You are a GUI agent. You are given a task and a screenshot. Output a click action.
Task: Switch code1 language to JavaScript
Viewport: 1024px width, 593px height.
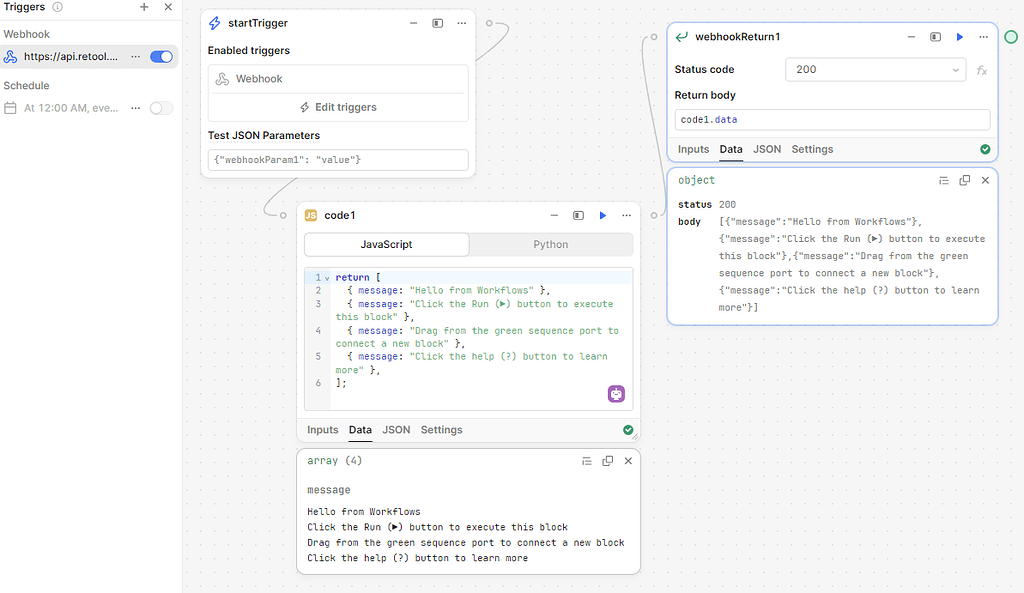click(387, 244)
